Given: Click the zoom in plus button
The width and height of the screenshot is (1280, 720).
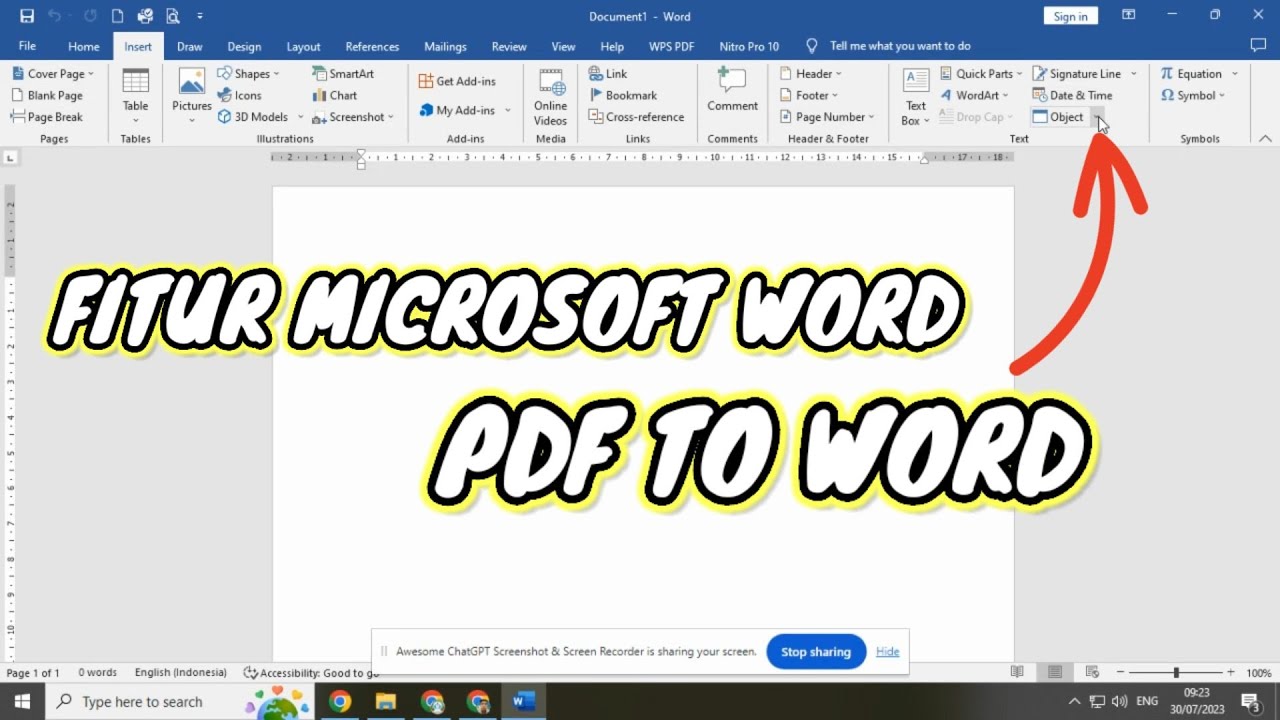Looking at the screenshot, I should (1231, 673).
